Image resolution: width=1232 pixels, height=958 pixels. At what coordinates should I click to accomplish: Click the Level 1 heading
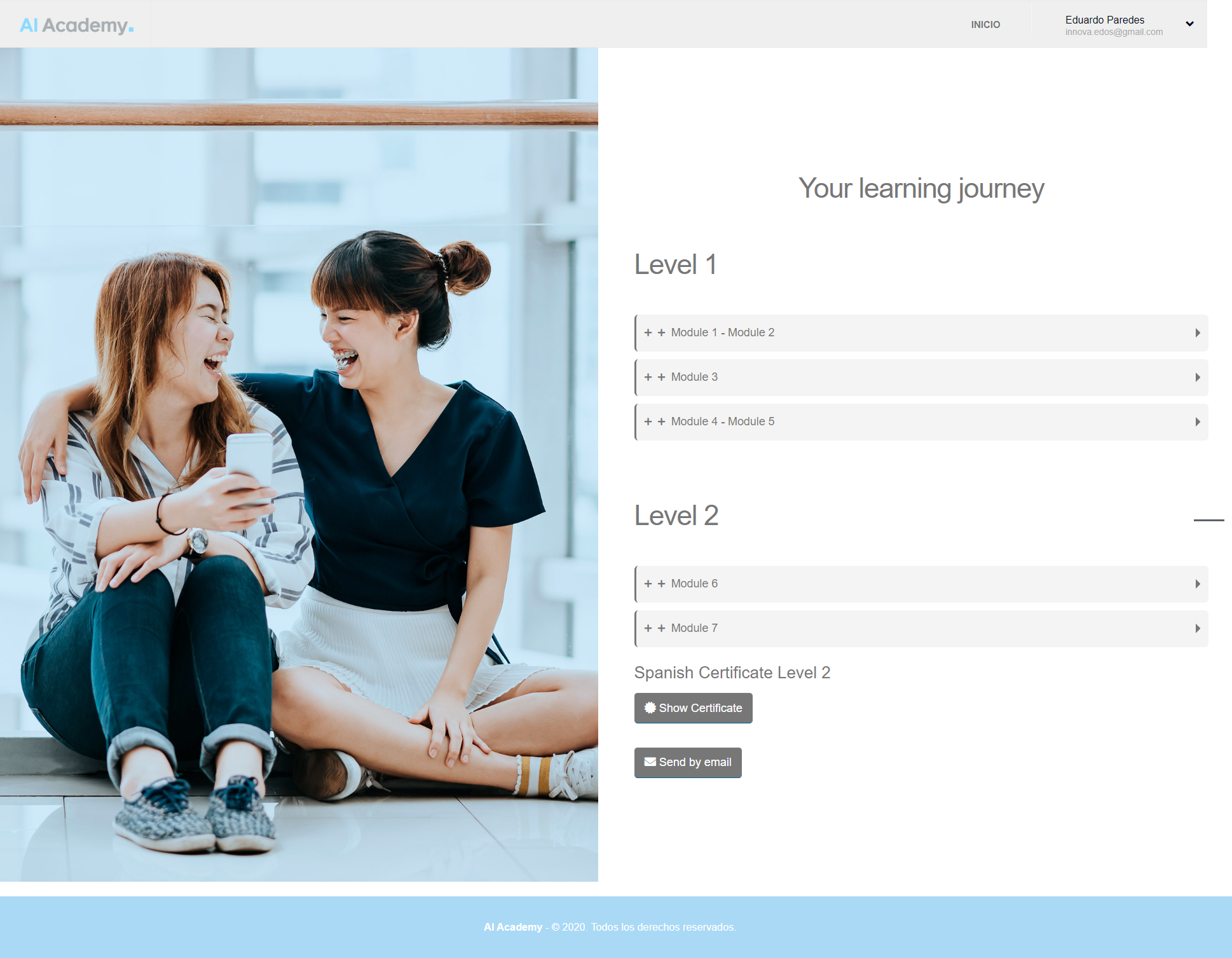tap(676, 264)
